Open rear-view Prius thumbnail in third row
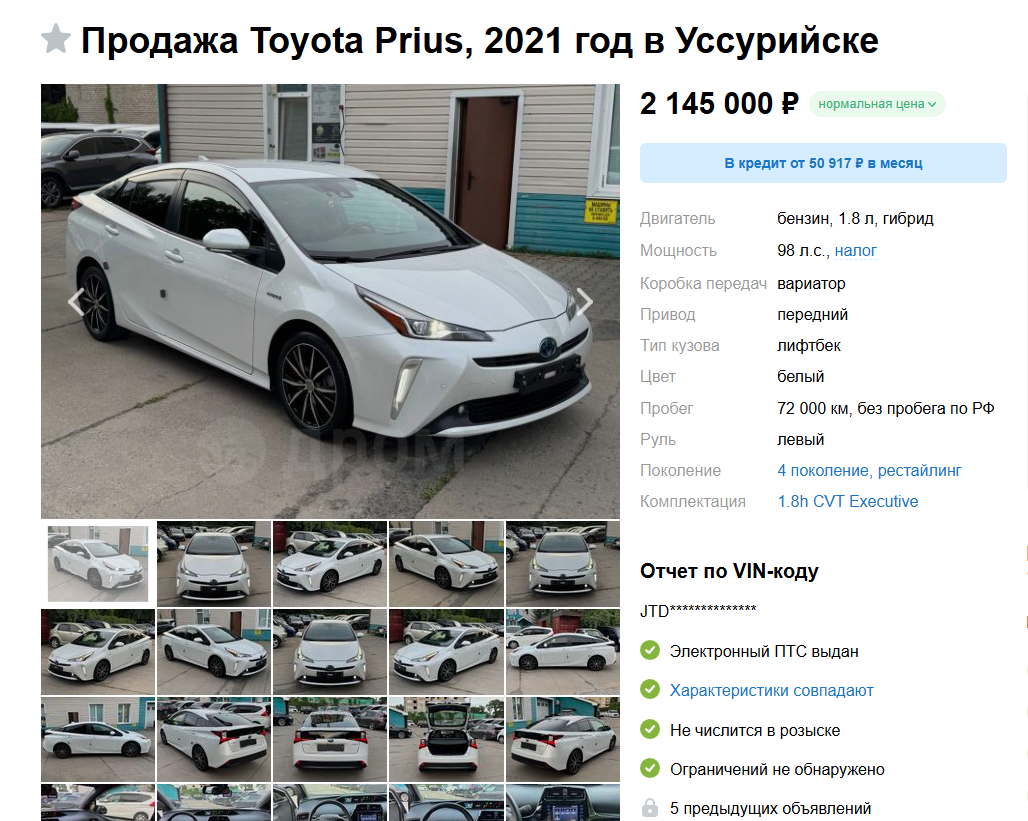This screenshot has height=821, width=1028. (330, 739)
